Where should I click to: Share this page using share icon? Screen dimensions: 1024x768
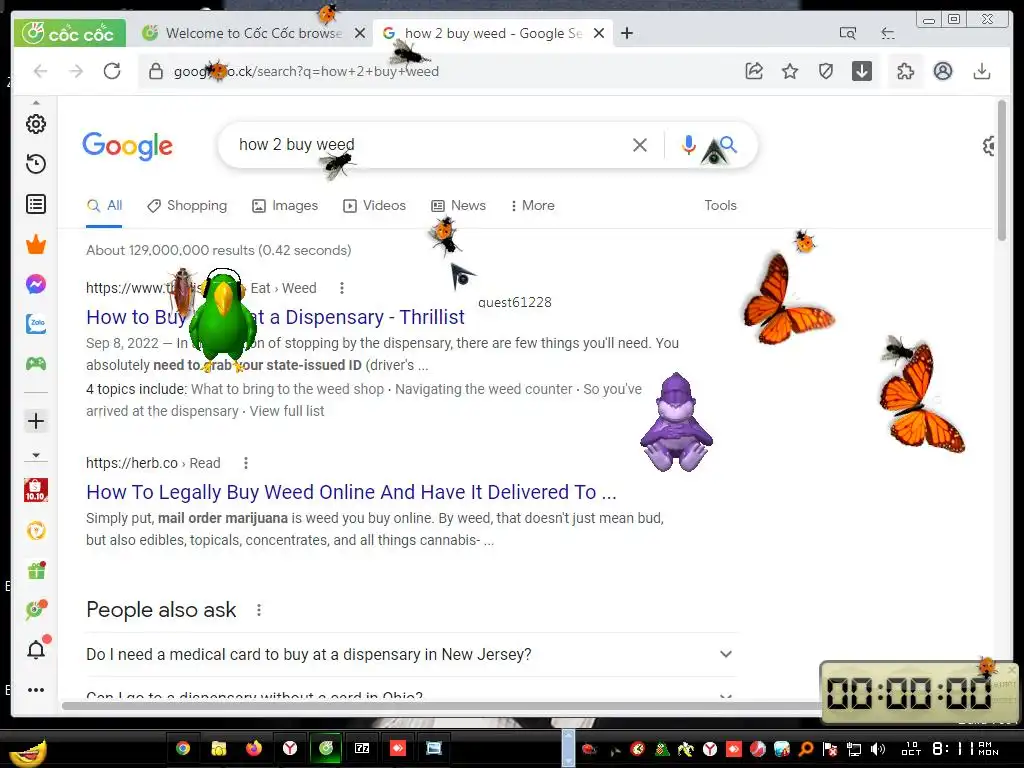(754, 71)
